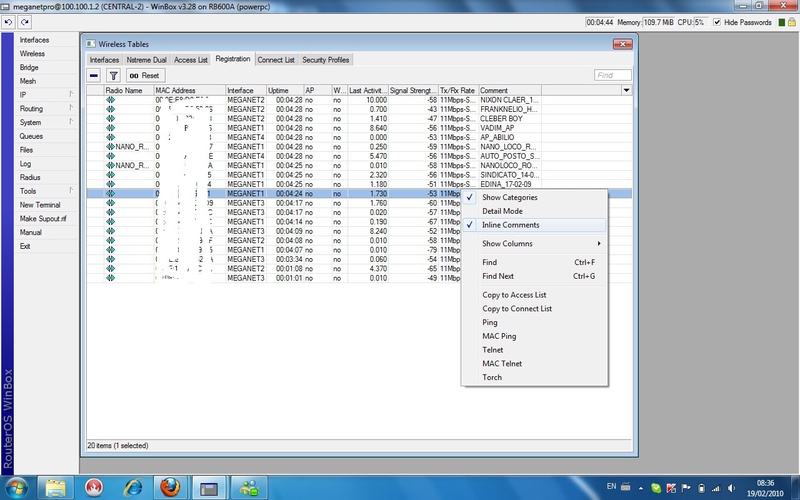Viewport: 800px width, 500px height.
Task: Open New Terminal from the sidebar
Action: coord(40,204)
